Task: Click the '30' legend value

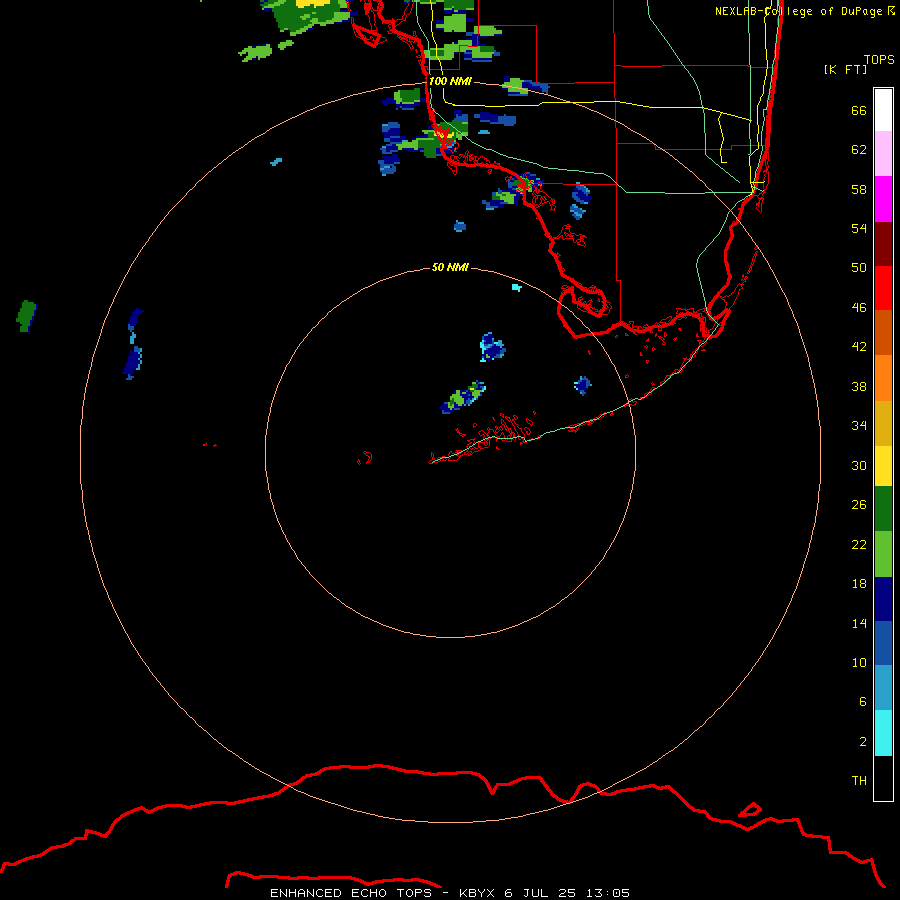Action: click(859, 465)
